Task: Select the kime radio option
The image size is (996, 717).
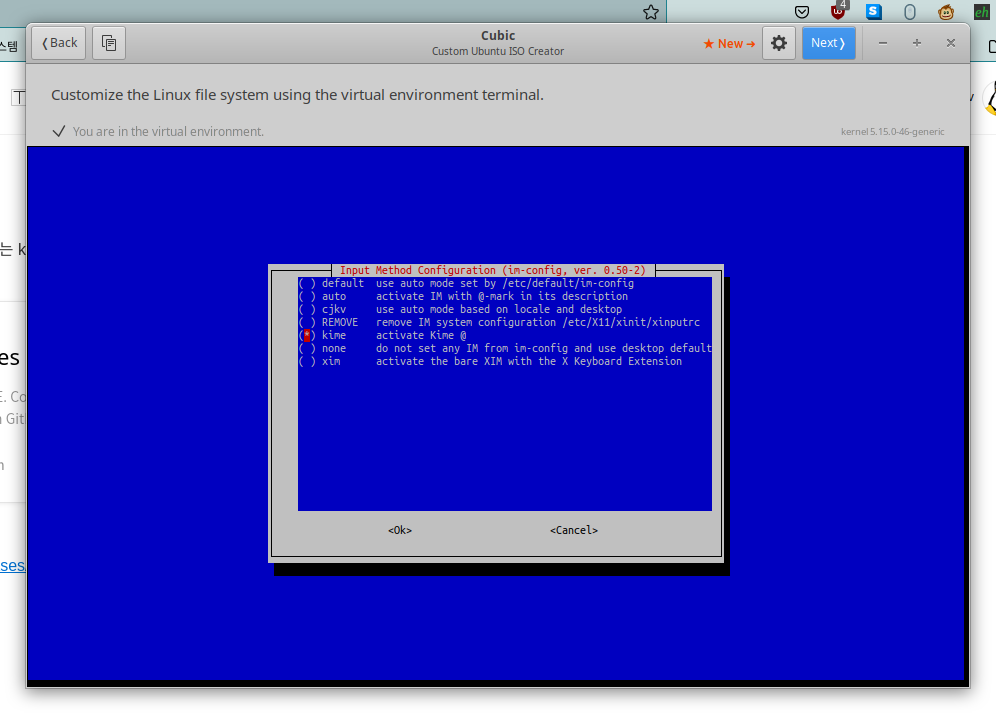Action: pyautogui.click(x=307, y=335)
